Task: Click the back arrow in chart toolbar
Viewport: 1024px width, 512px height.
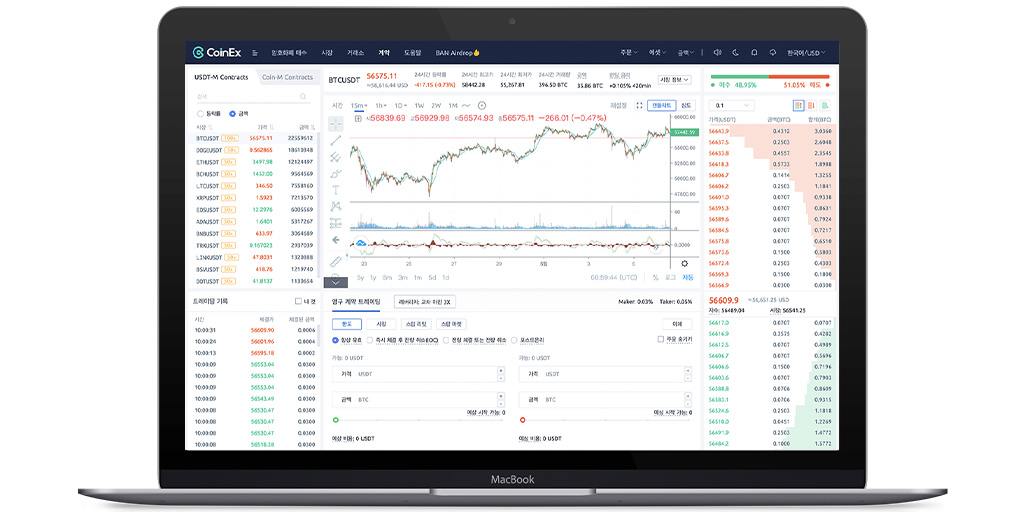Action: 336,240
